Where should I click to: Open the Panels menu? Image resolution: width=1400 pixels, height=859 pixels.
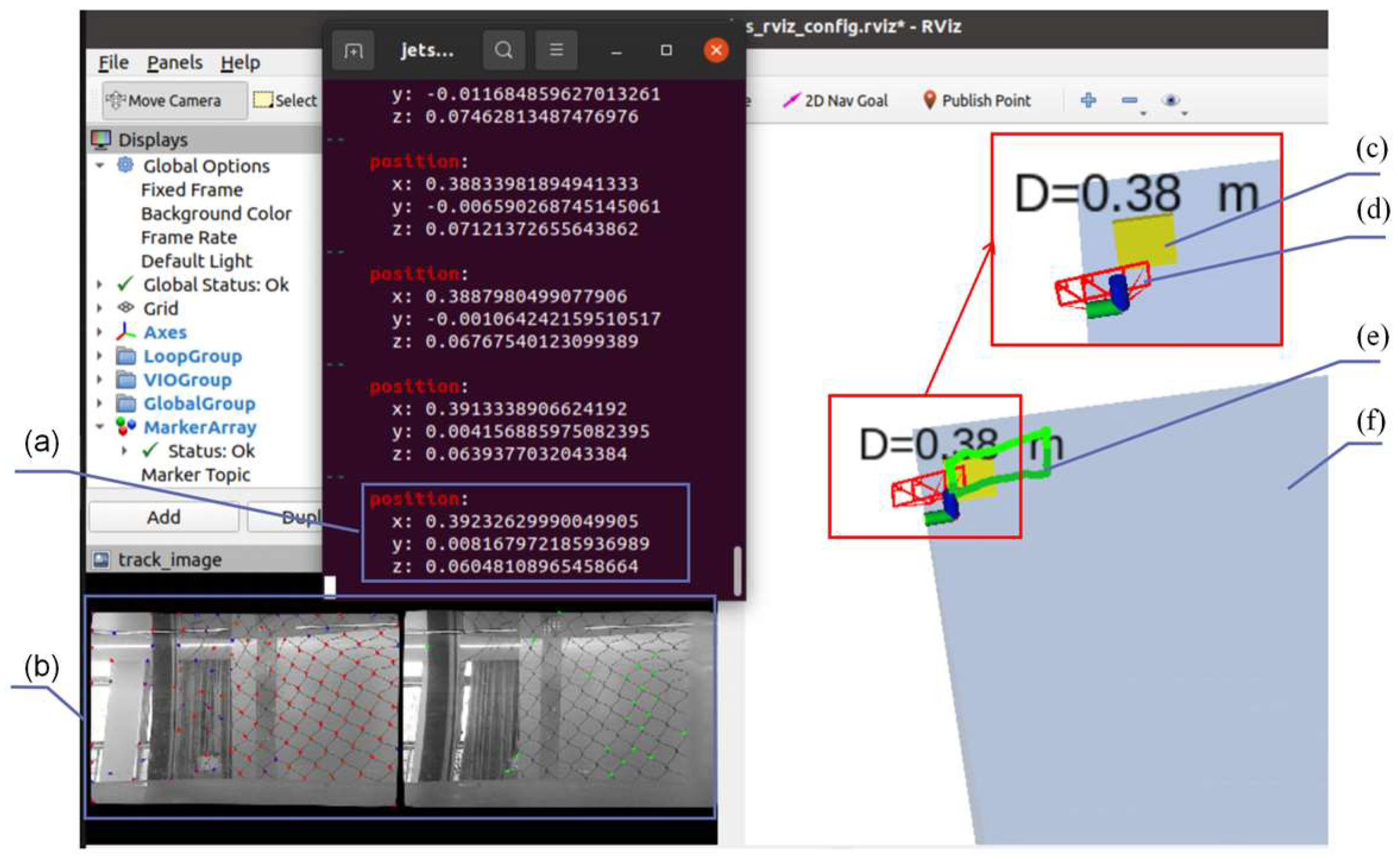[174, 62]
